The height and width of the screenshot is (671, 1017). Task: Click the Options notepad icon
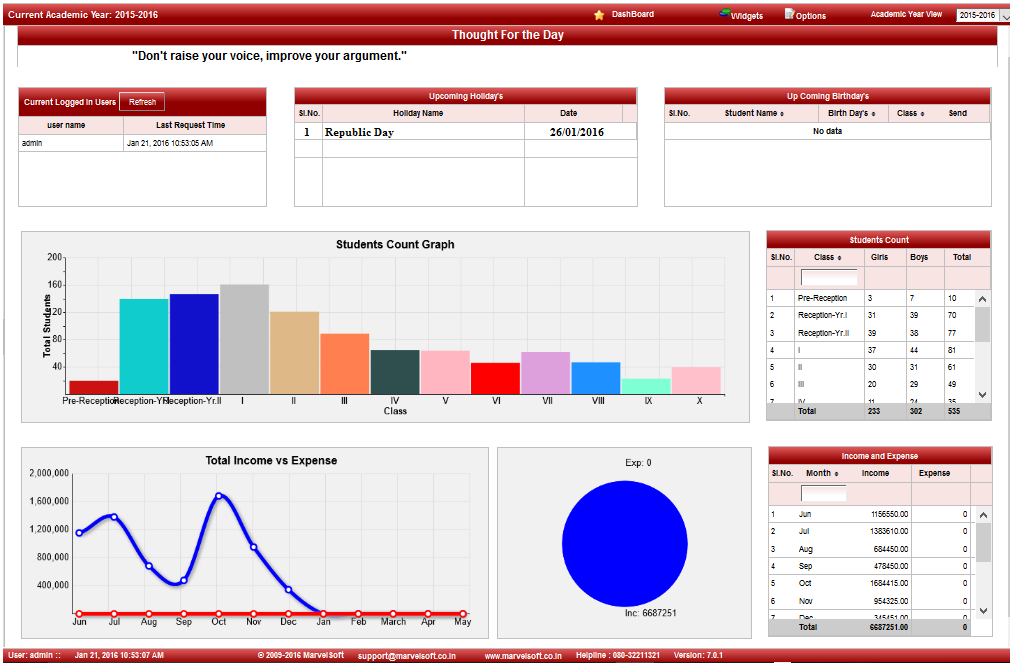pos(789,14)
